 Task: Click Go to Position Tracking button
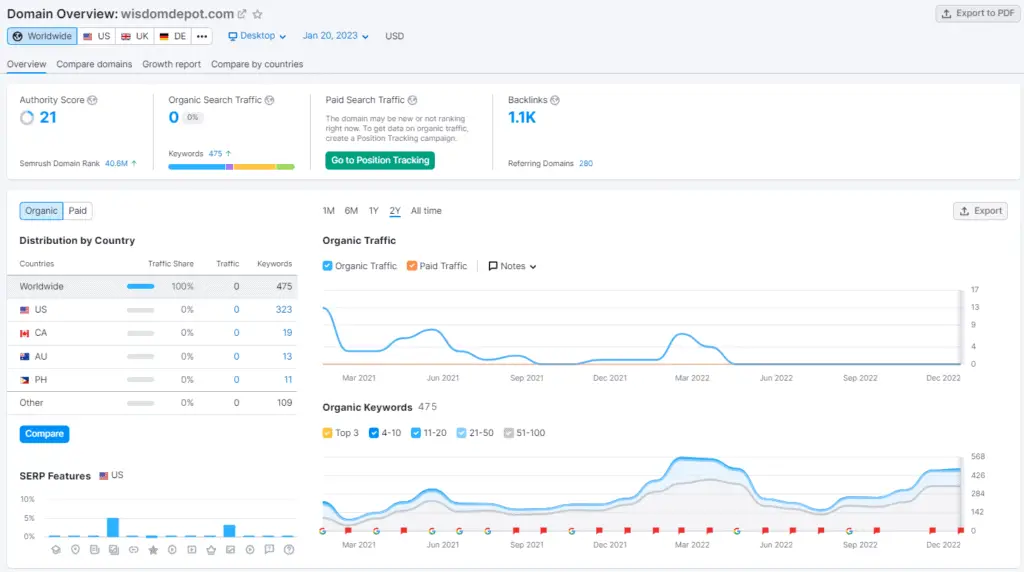click(x=380, y=160)
